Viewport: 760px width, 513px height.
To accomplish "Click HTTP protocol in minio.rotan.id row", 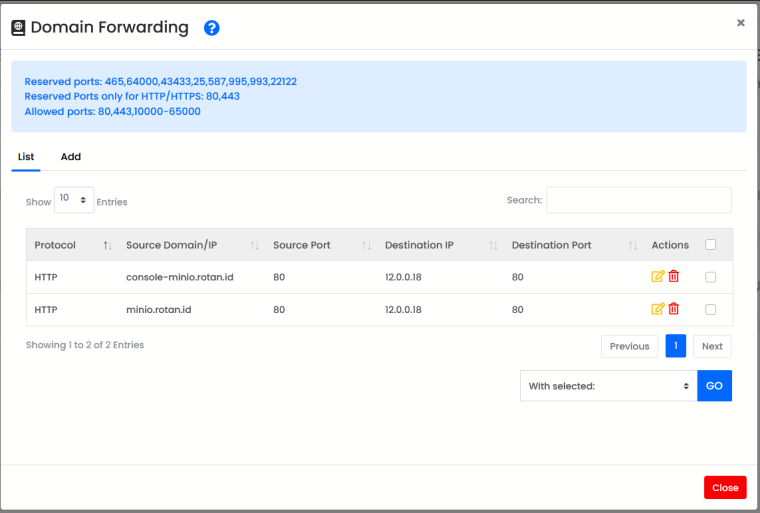I will click(46, 309).
